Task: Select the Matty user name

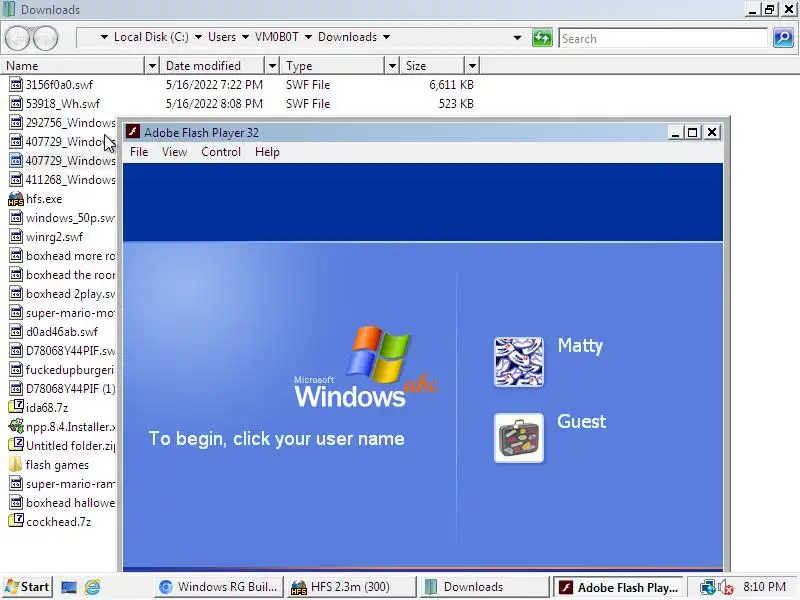Action: click(x=580, y=346)
